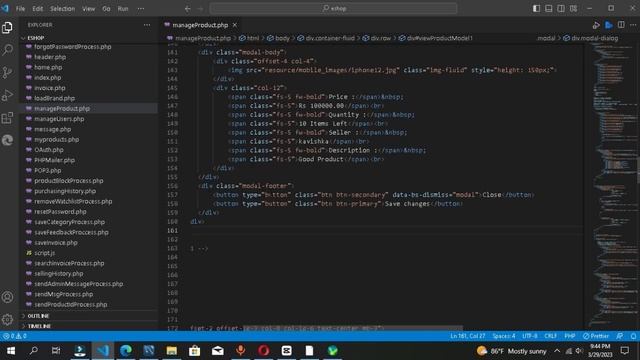Open home.php in the explorer
Screen dimensions: 640x360
coord(48,67)
